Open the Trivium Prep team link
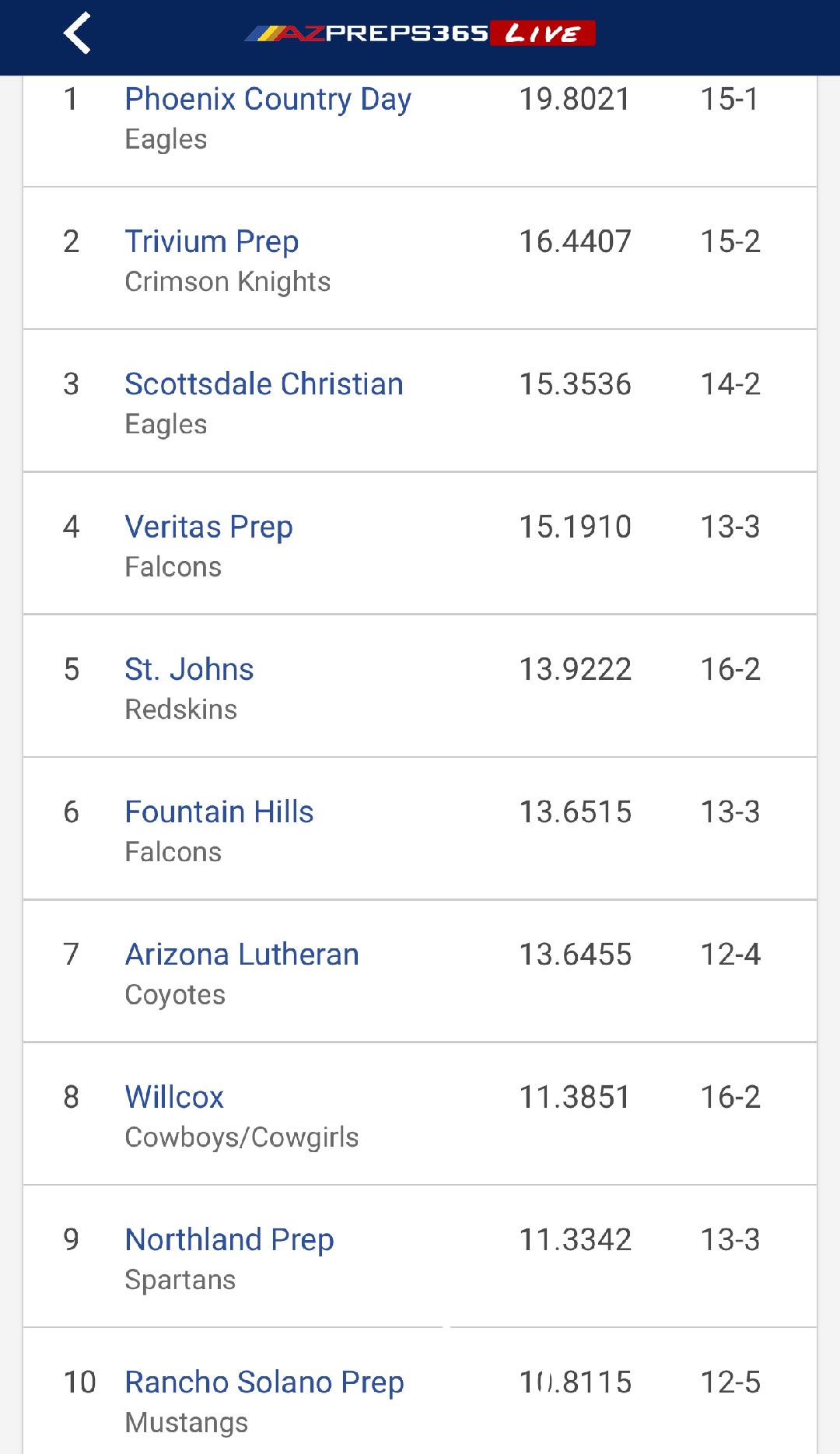 pos(212,242)
